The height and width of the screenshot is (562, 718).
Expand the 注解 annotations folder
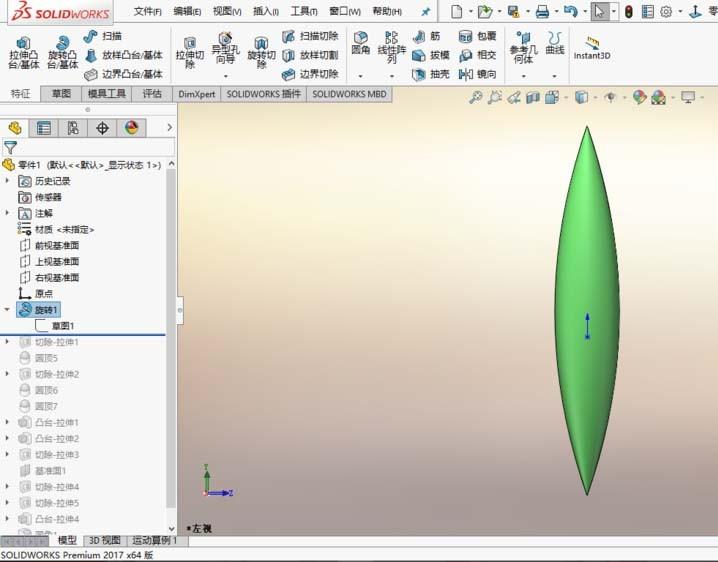pos(7,213)
